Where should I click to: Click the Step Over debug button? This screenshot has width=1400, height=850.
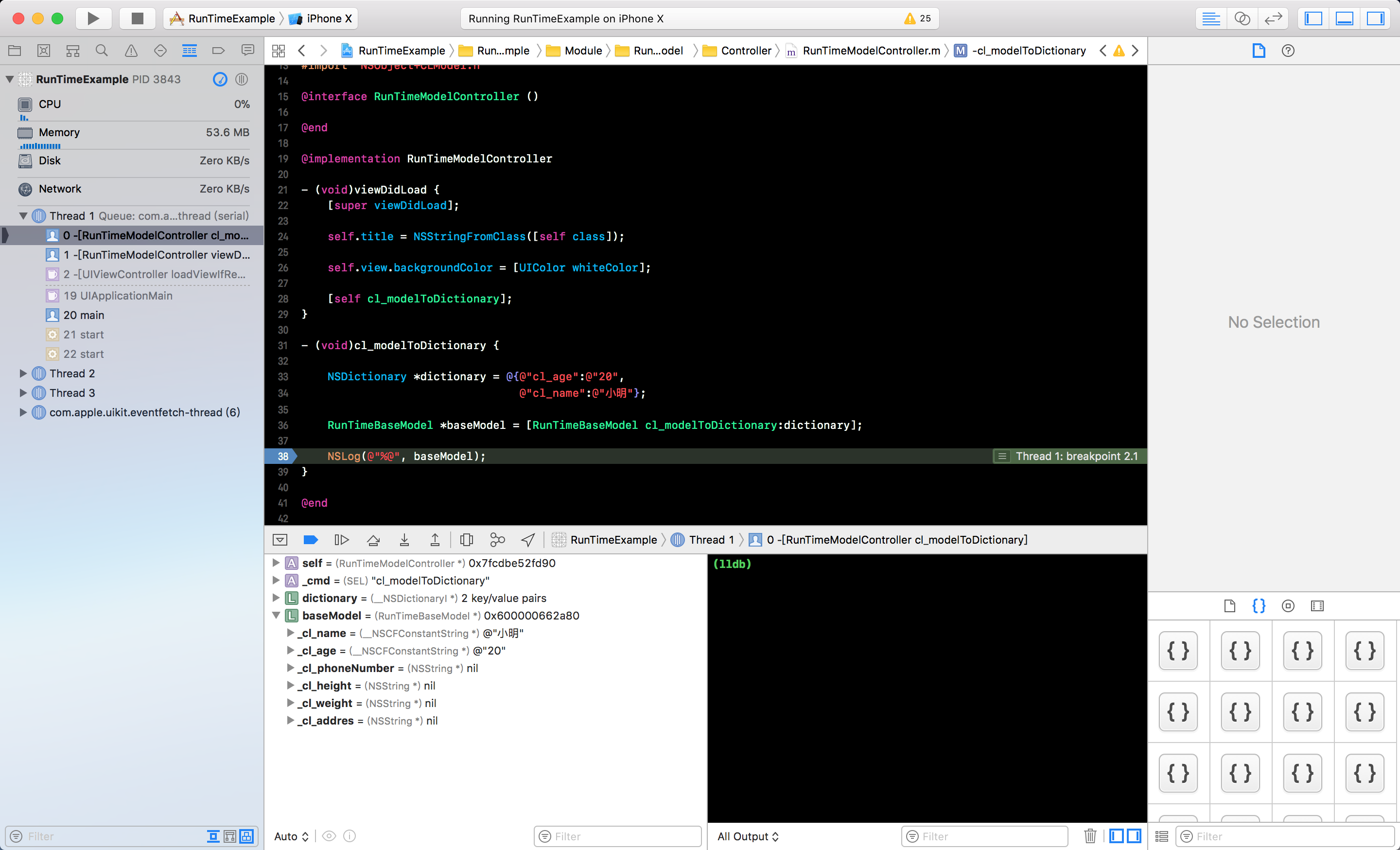pos(373,540)
